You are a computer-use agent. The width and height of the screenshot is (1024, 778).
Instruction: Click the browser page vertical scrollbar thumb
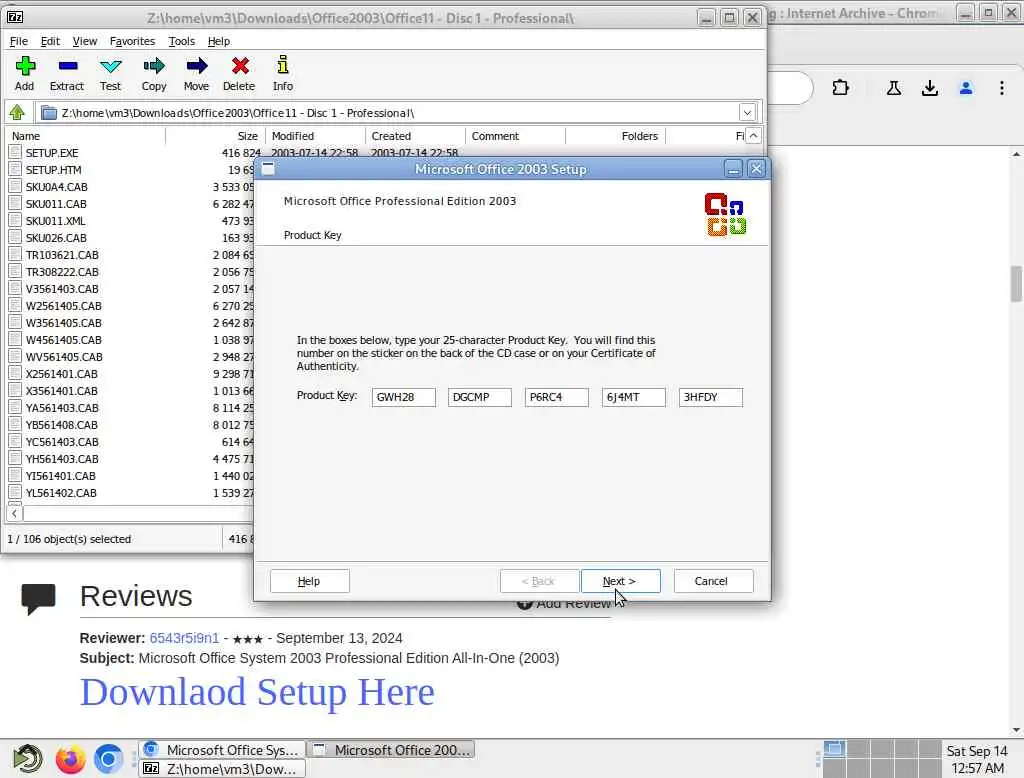(1016, 283)
